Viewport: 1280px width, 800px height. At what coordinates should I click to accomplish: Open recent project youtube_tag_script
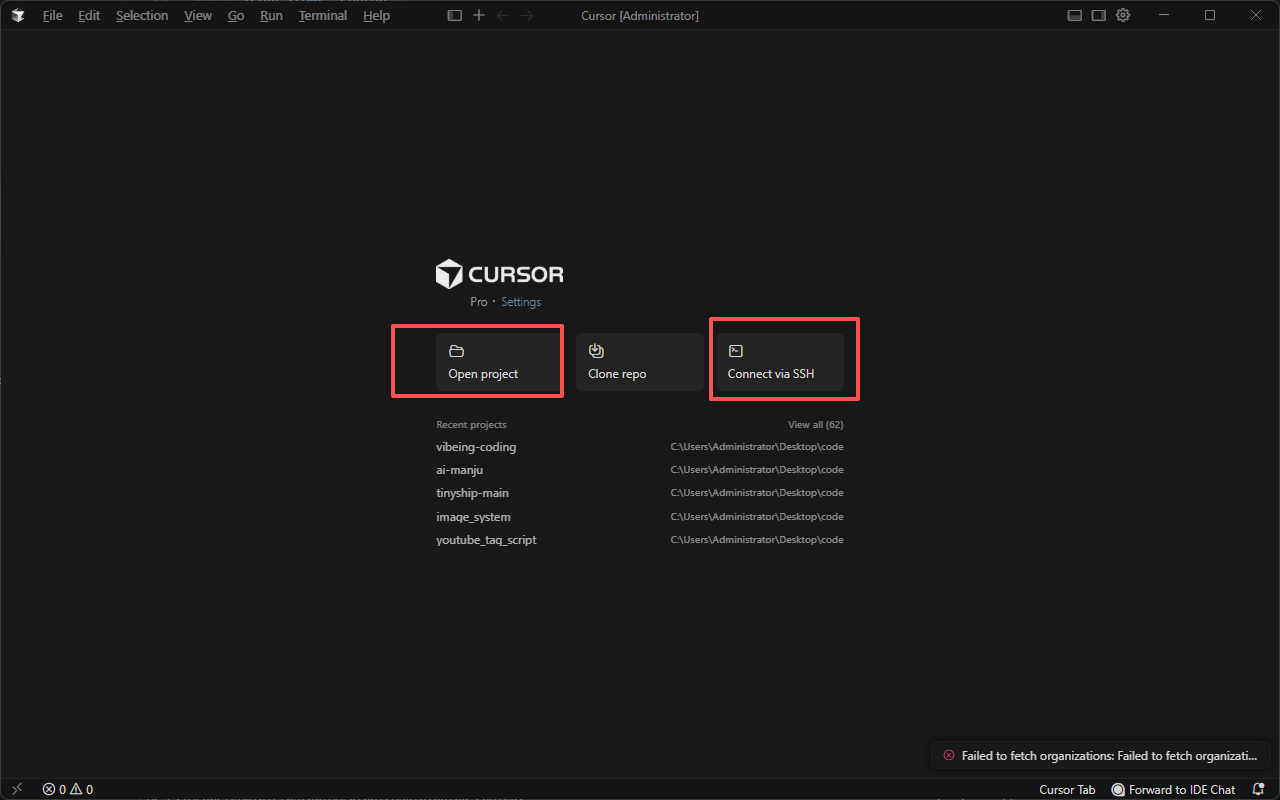(640, 540)
